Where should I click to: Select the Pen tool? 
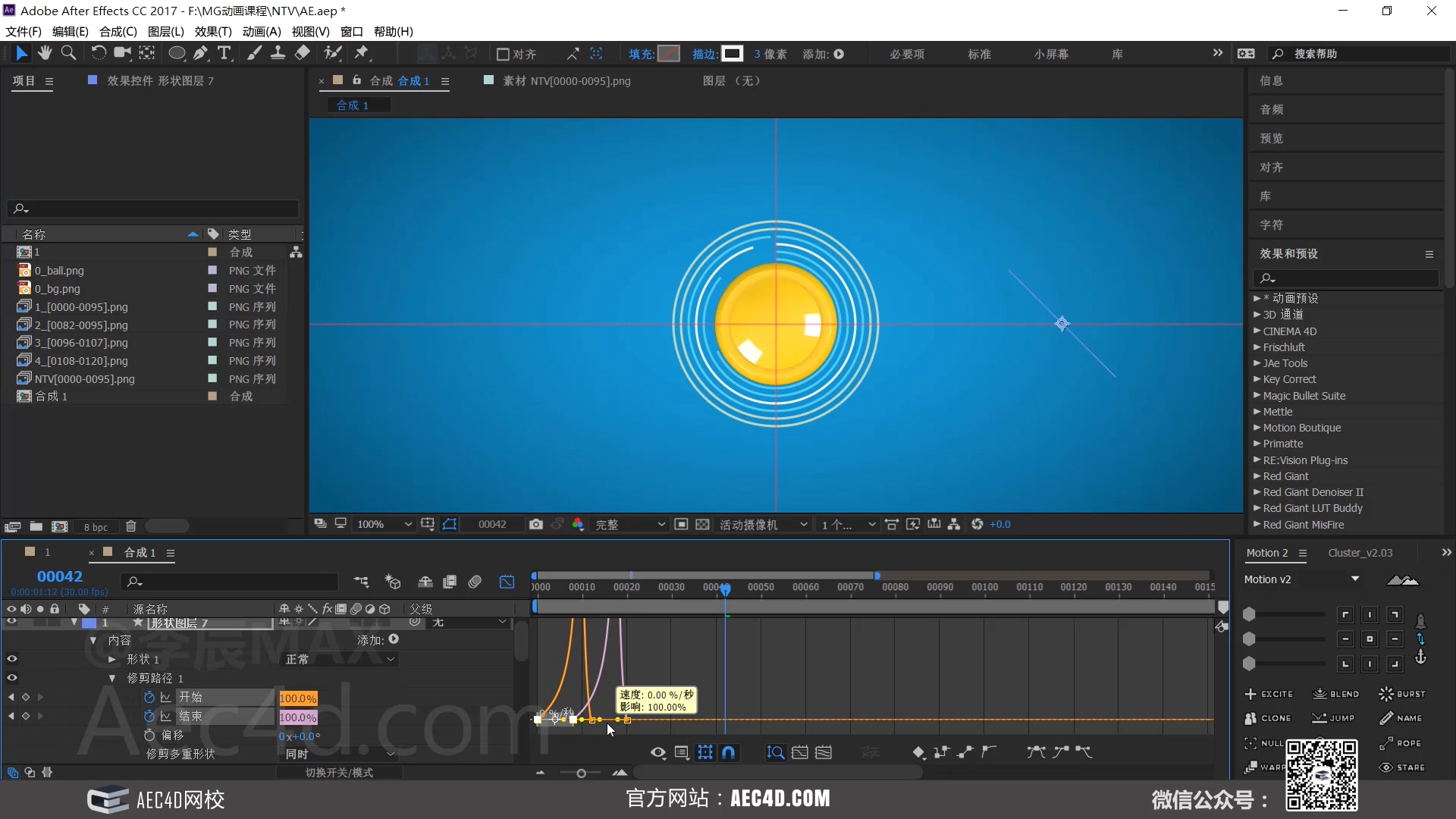tap(200, 53)
